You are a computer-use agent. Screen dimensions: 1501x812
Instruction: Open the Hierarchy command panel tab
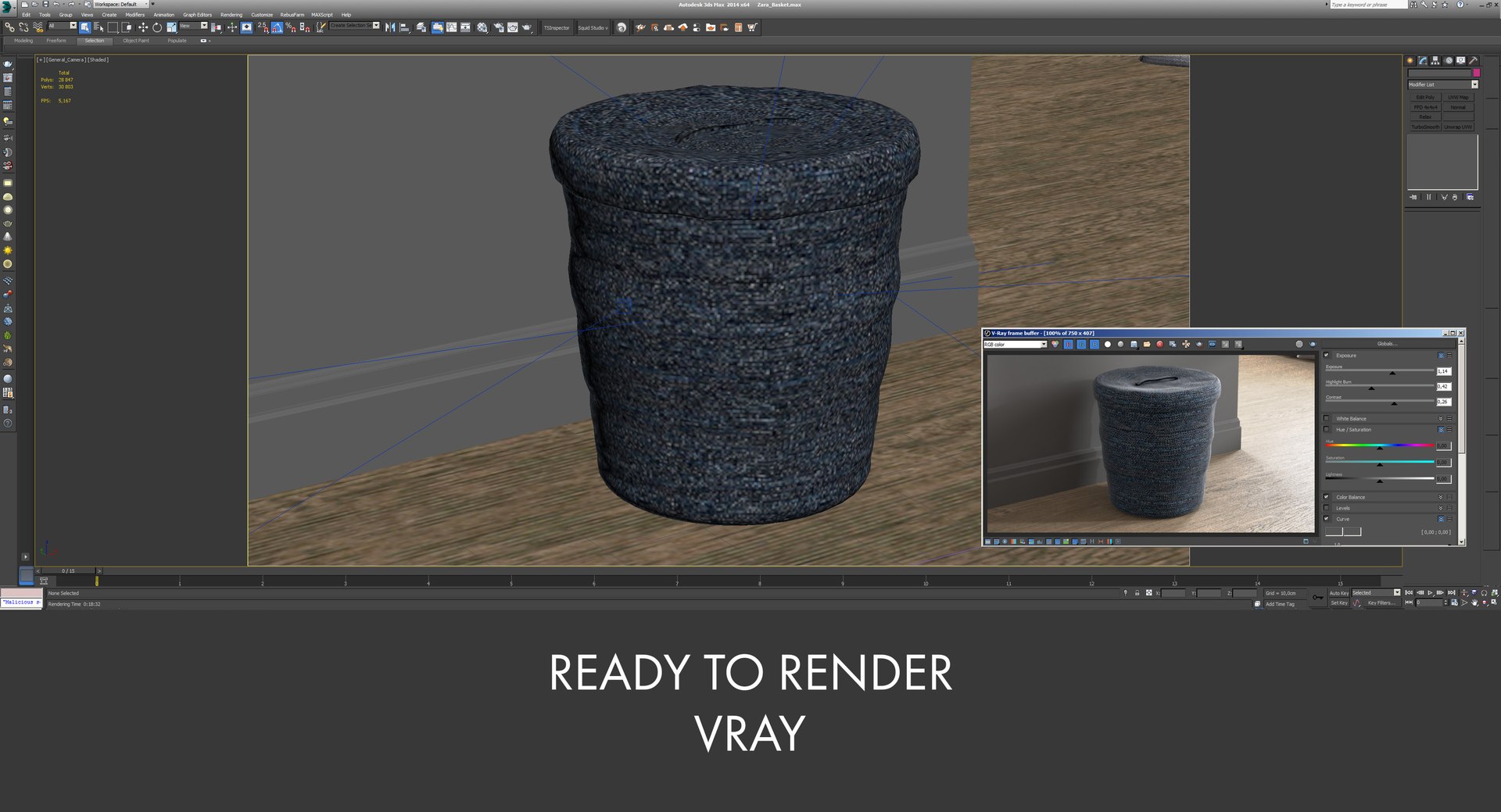1435,60
